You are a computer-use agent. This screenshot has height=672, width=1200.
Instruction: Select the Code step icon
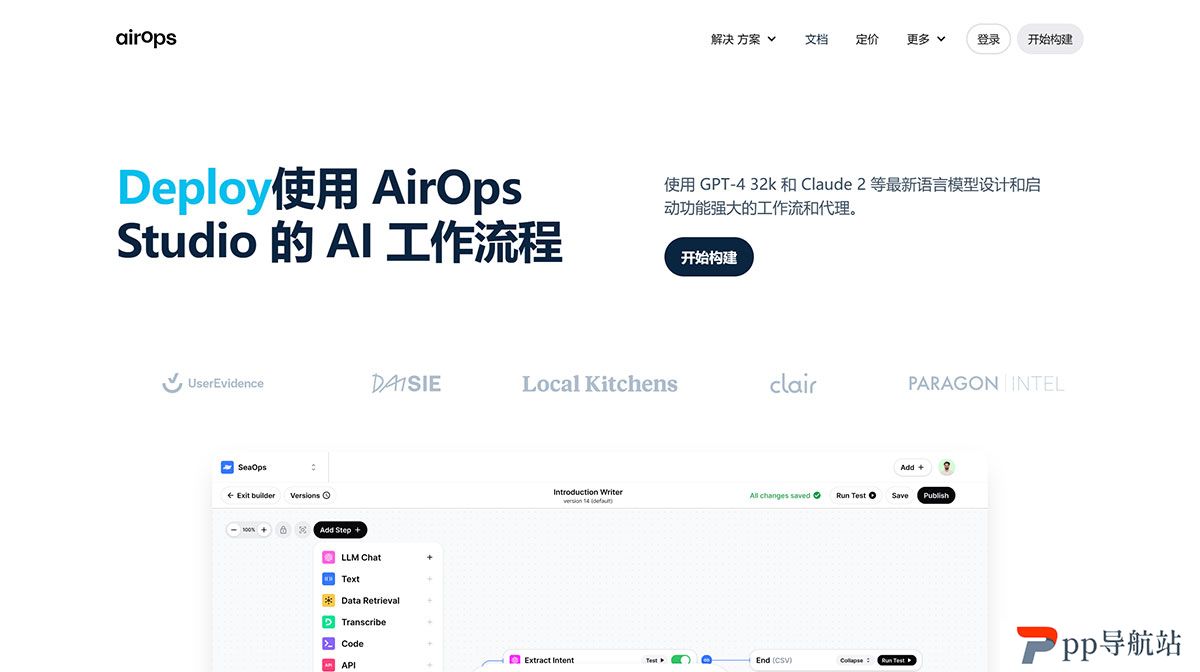coord(328,644)
